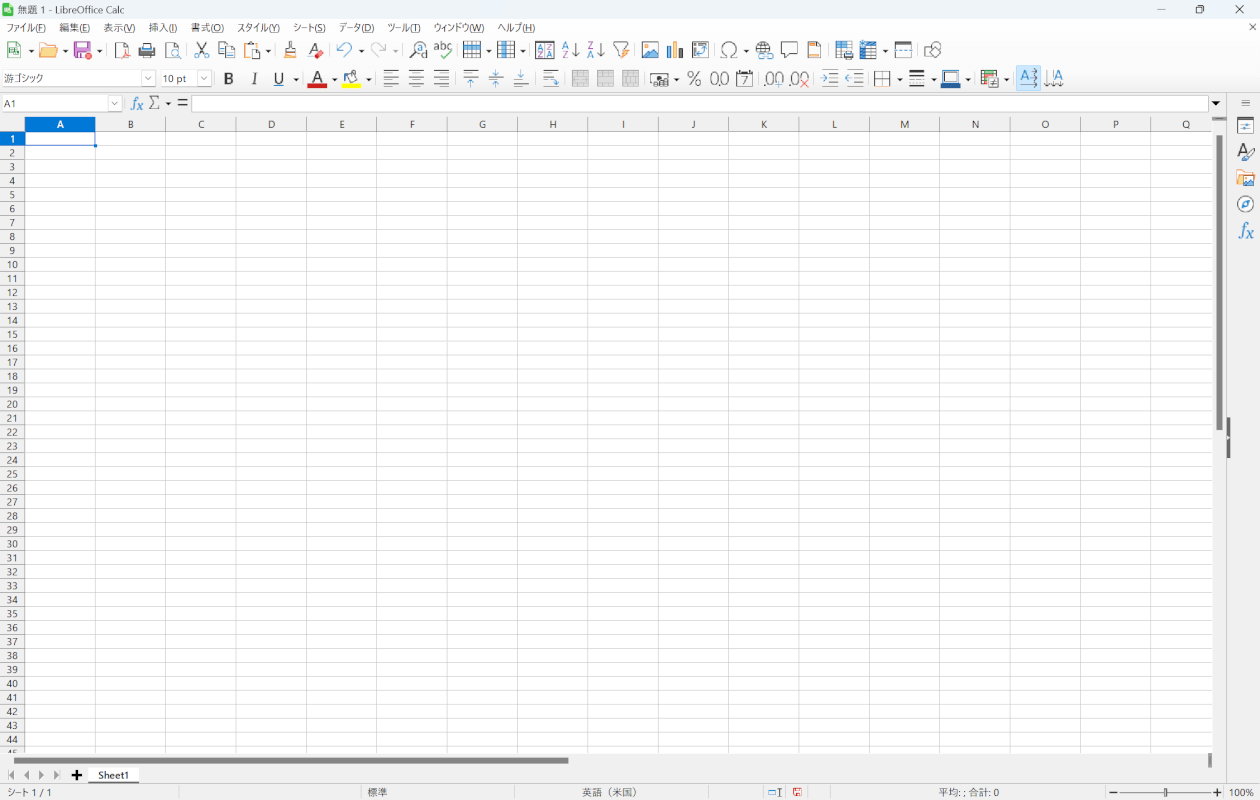
Task: Select the Sheet1 tab
Action: click(113, 775)
